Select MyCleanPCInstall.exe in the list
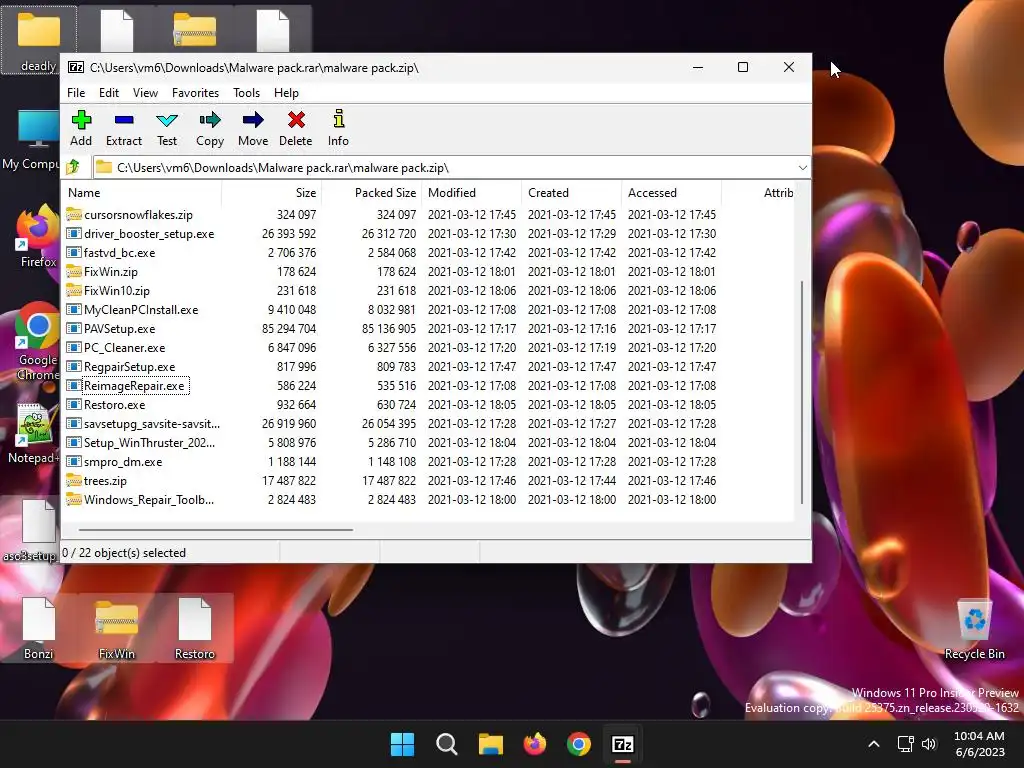This screenshot has width=1024, height=768. pyautogui.click(x=141, y=310)
